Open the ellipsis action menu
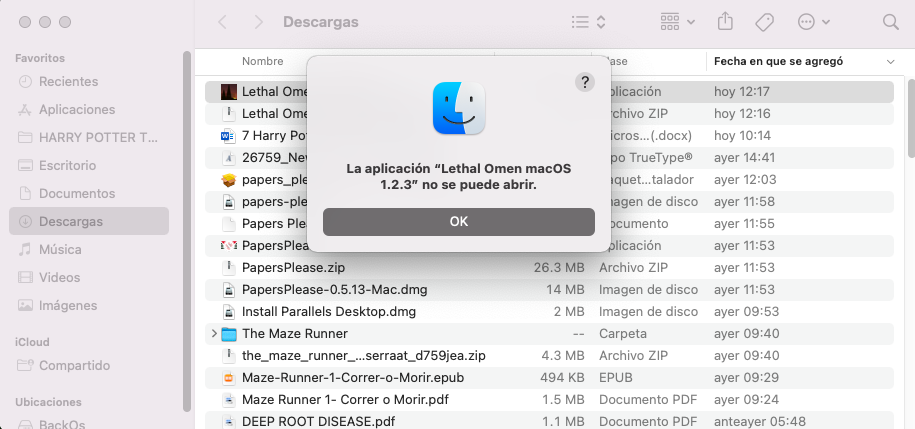 point(813,22)
